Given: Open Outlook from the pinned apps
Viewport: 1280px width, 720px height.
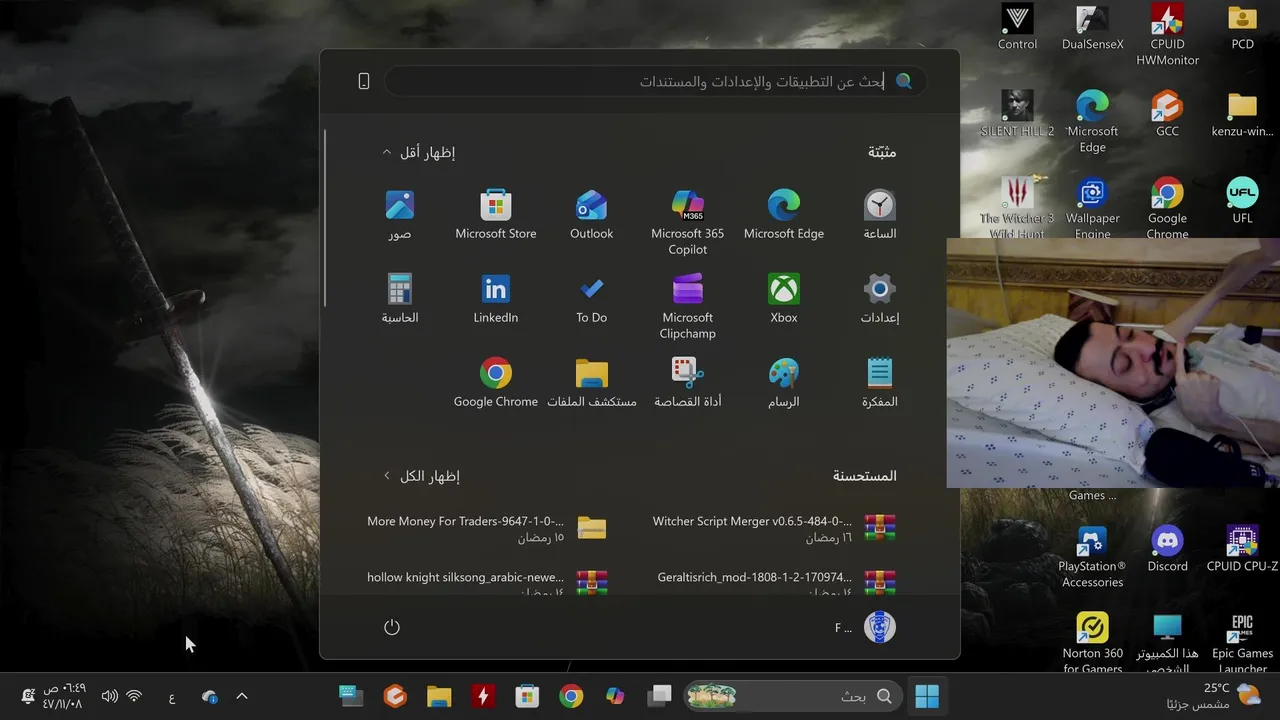Looking at the screenshot, I should (x=592, y=215).
